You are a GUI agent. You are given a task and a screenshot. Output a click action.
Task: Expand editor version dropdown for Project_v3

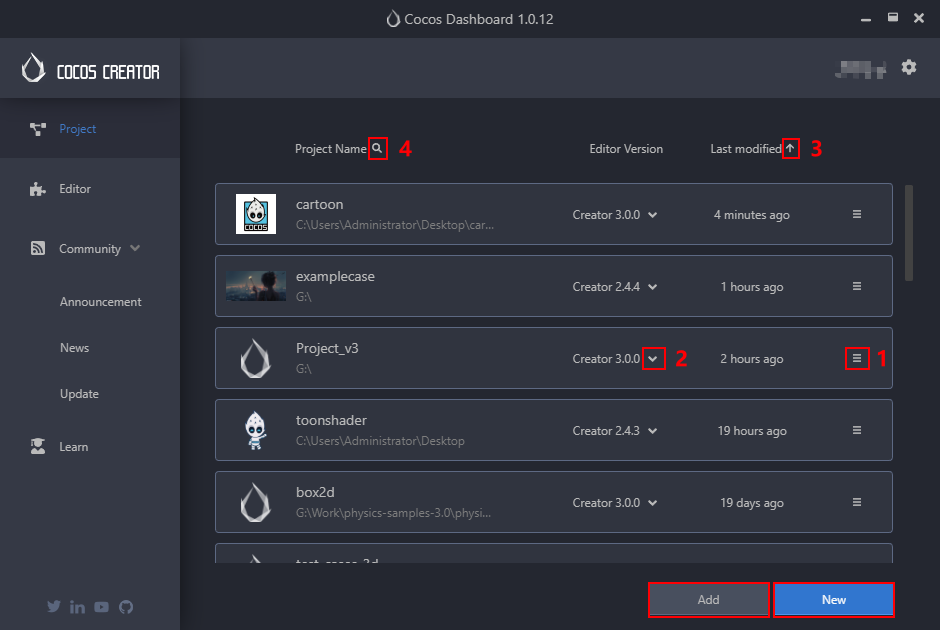click(x=653, y=358)
